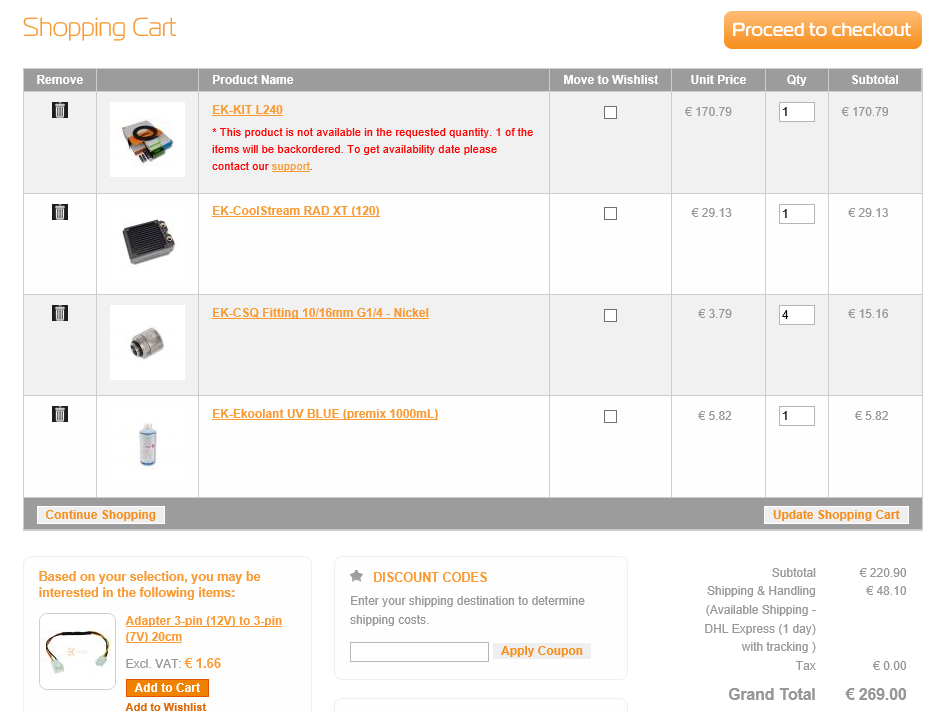Screen dimensions: 932x712
Task: Click trash icon for EK-CSQ Fitting
Action: 60,313
